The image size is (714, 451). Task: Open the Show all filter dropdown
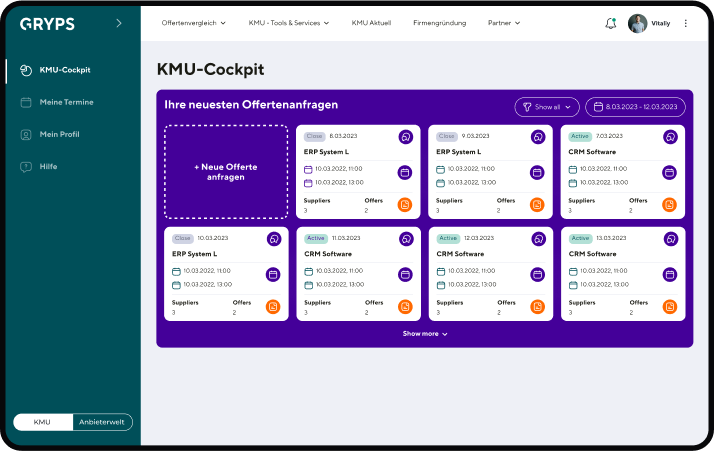[546, 106]
